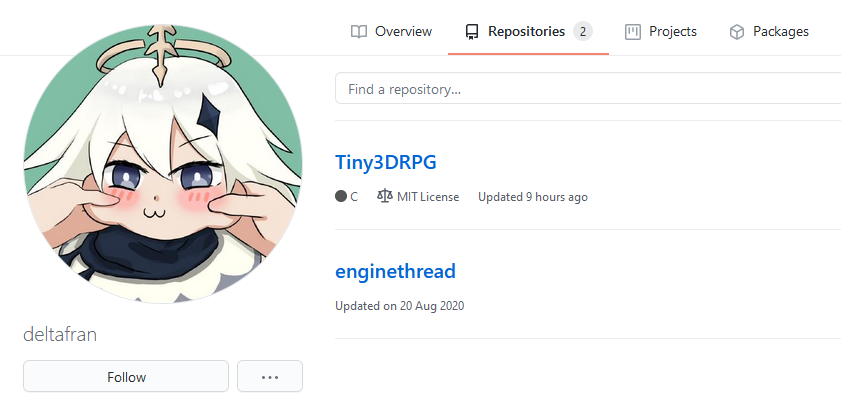
Task: Follow the user deltafran
Action: [x=126, y=377]
